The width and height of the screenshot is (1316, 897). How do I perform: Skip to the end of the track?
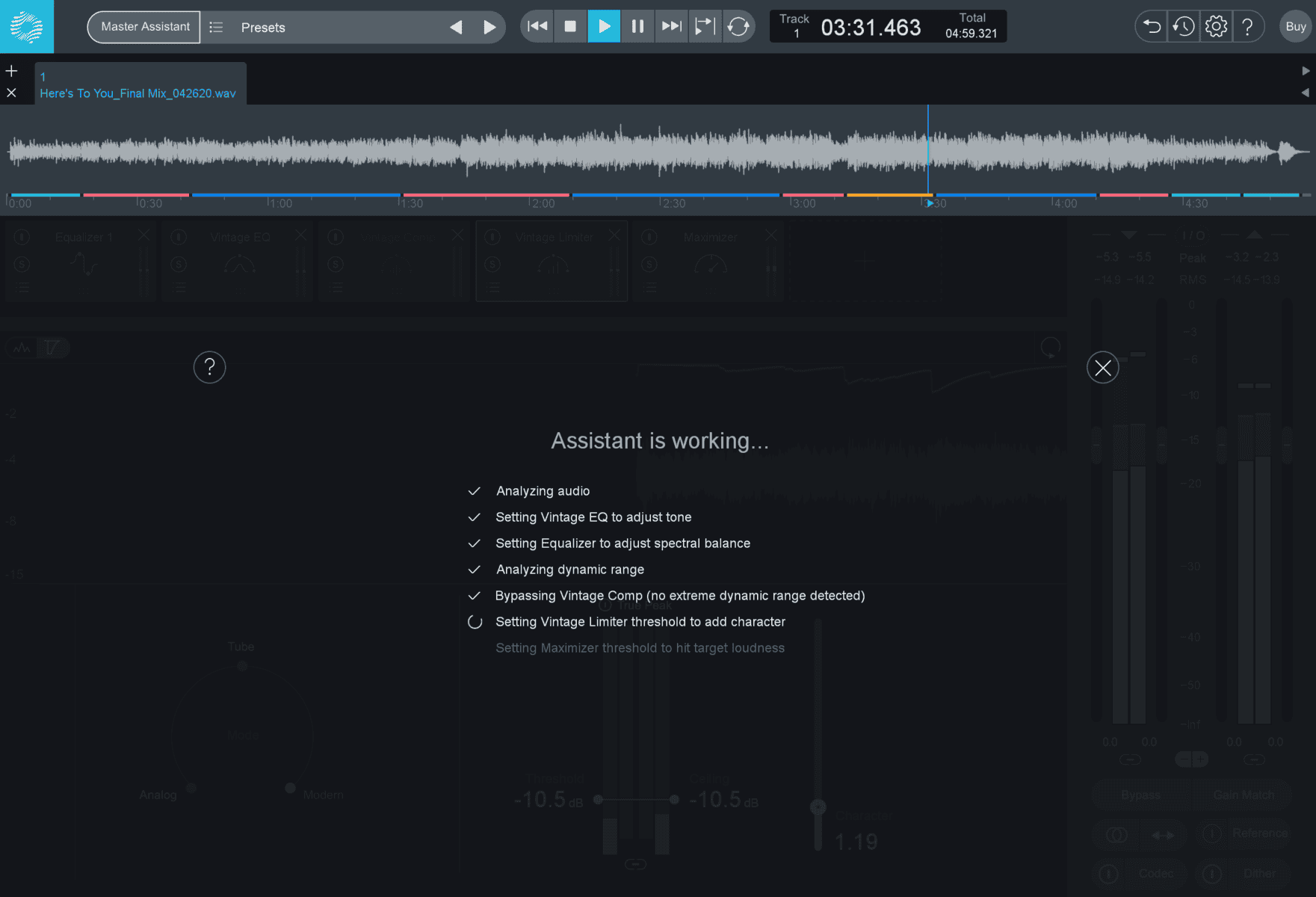click(671, 27)
